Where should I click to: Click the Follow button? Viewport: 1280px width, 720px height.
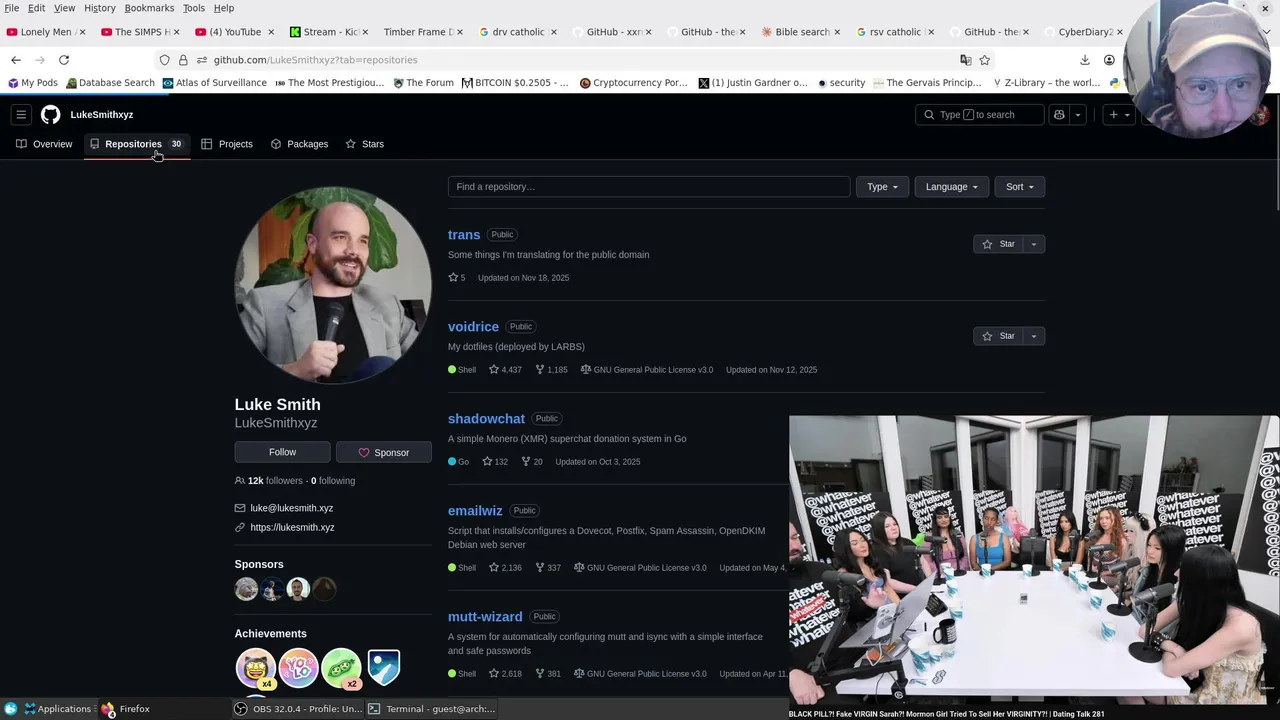(x=282, y=452)
